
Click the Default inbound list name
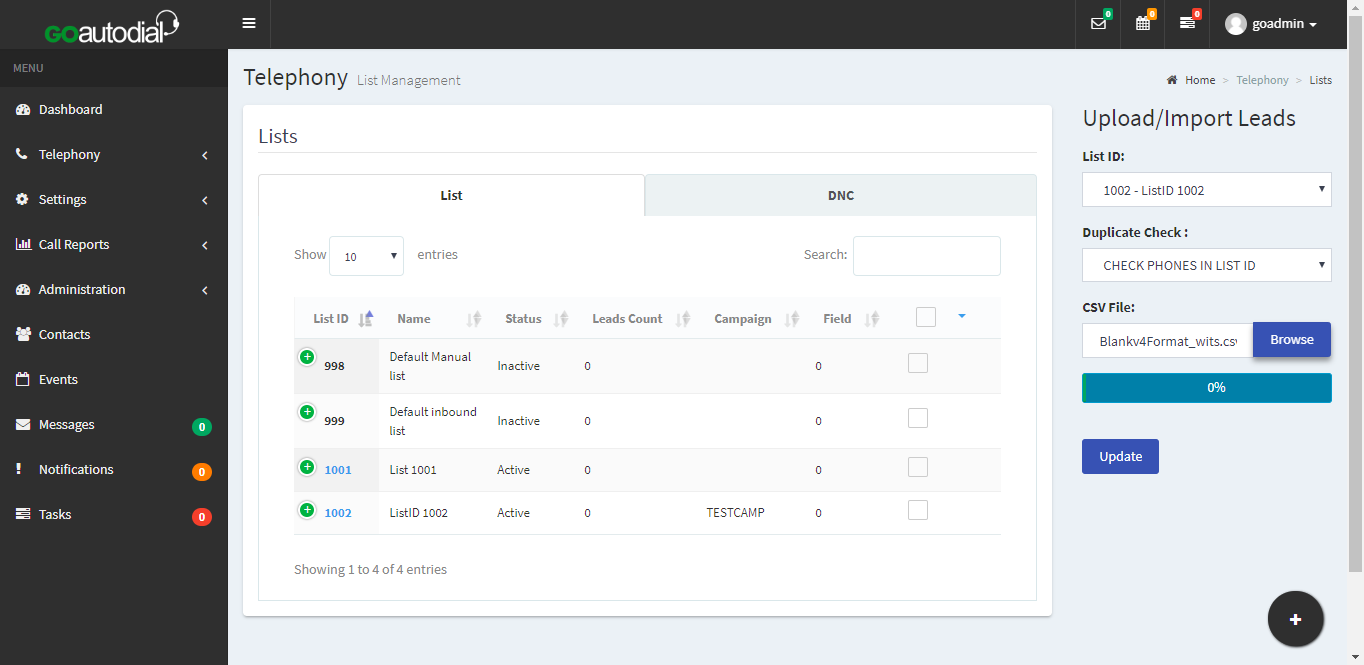(433, 421)
